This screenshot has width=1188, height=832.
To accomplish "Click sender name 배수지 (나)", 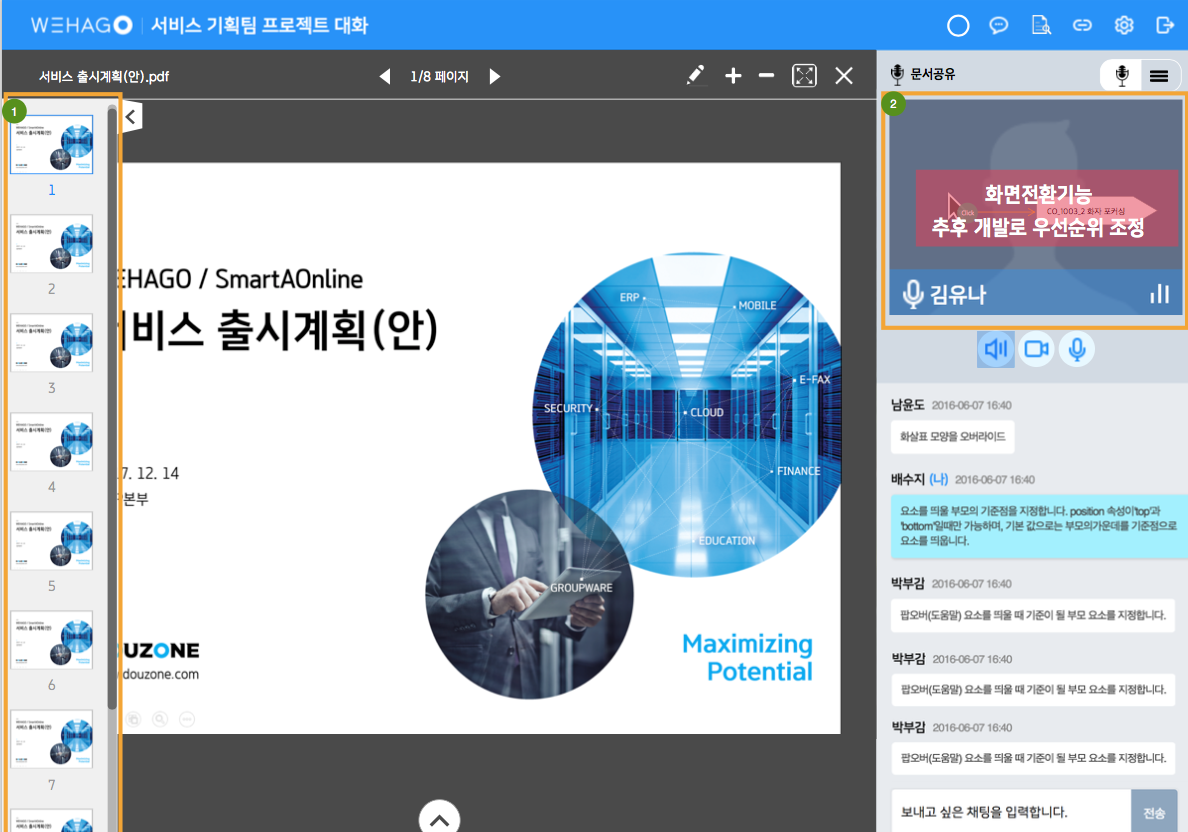I will click(919, 479).
